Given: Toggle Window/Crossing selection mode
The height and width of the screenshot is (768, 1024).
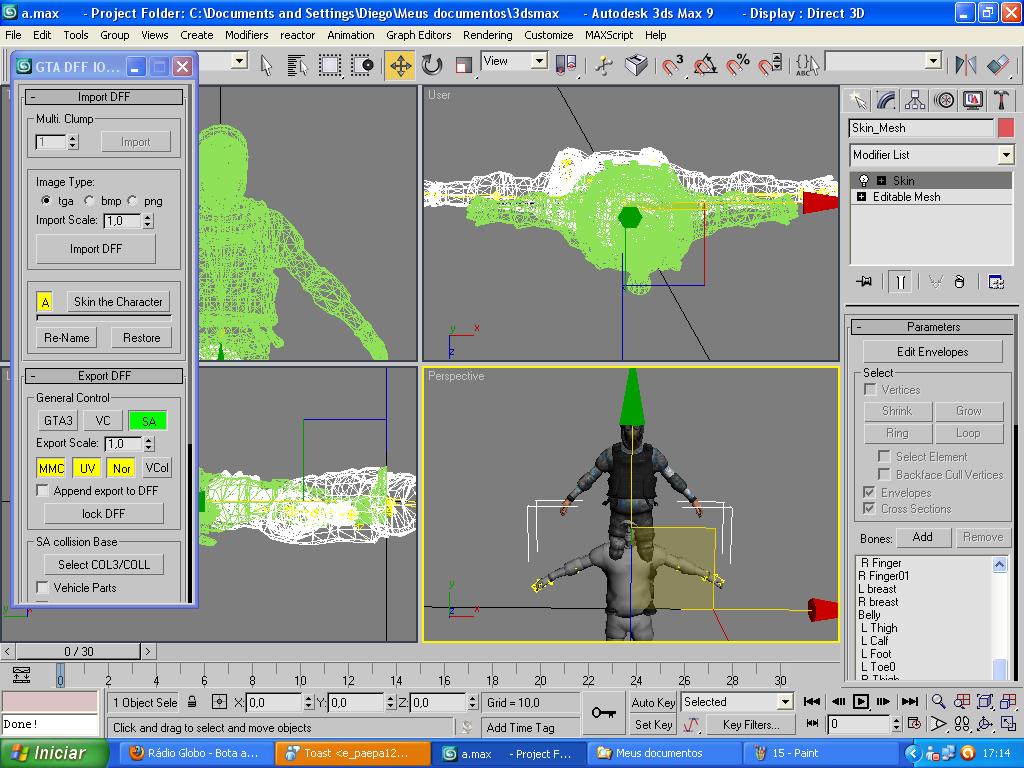Looking at the screenshot, I should coord(363,65).
